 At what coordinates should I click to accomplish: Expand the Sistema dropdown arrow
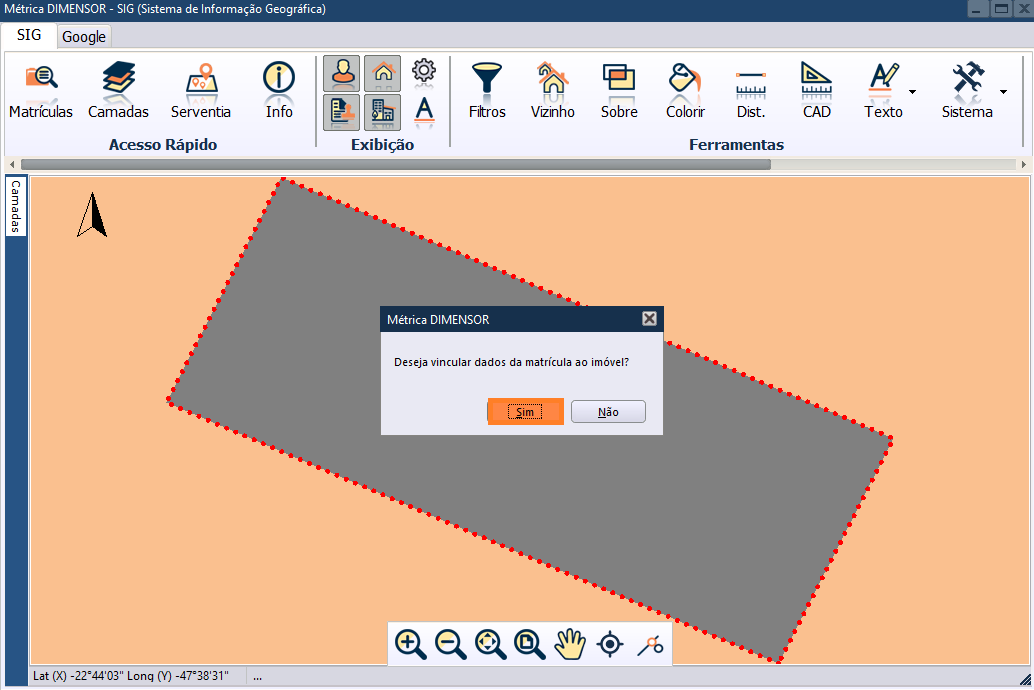point(1003,92)
